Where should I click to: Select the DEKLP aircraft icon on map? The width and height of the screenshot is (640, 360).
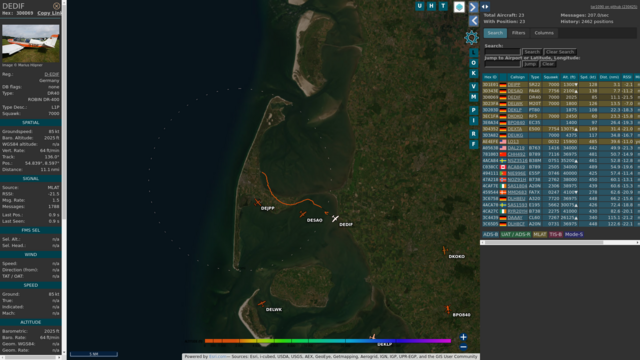click(372, 337)
